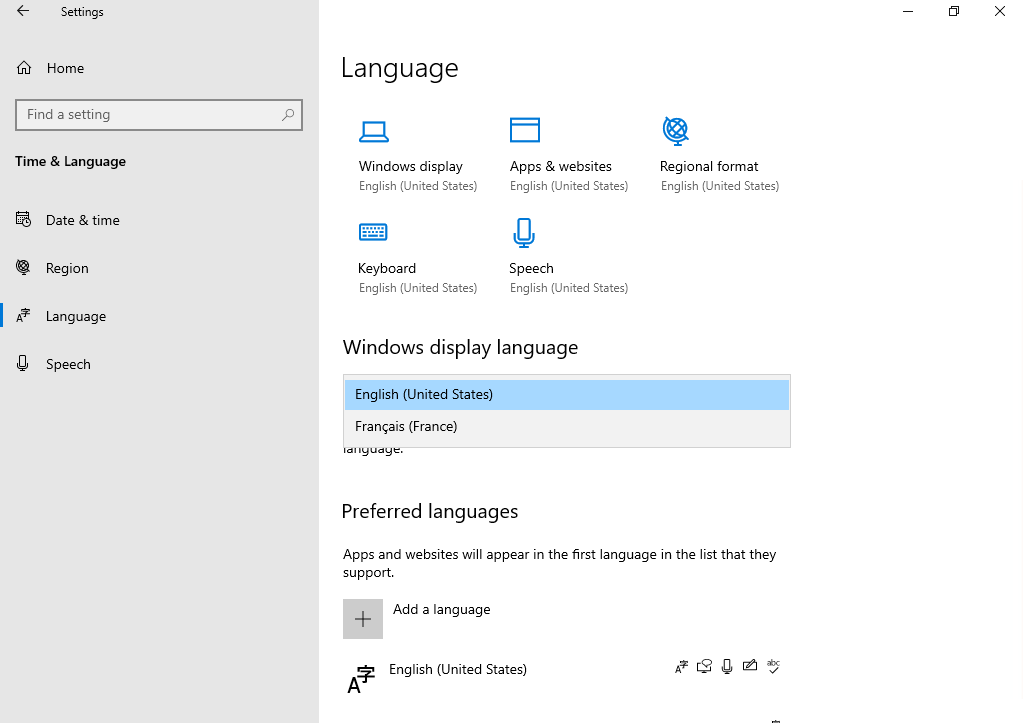This screenshot has height=723, width=1023.
Task: Click the Region globe icon in sidebar
Action: (x=23, y=267)
